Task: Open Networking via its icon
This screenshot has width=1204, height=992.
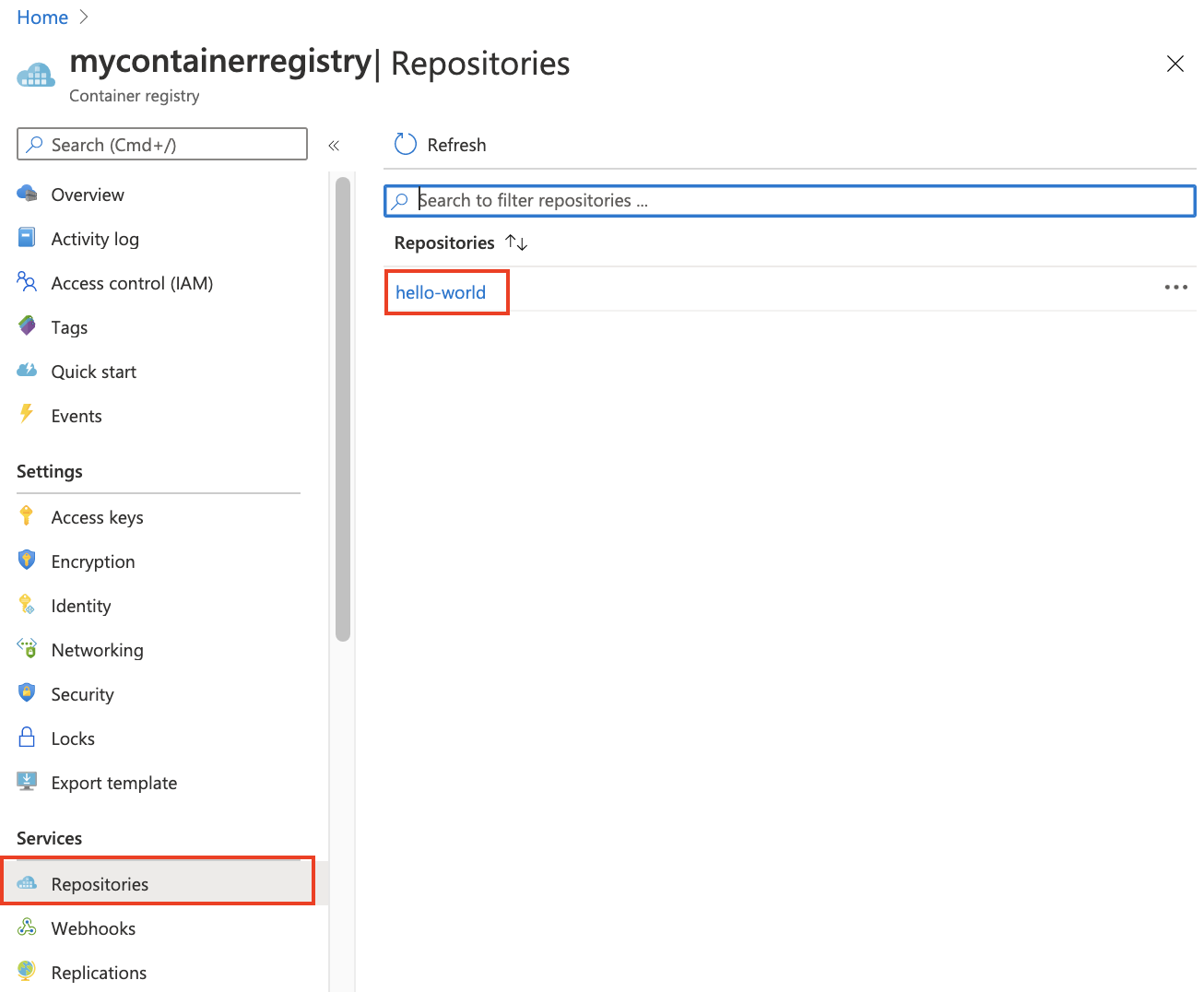Action: [x=27, y=649]
